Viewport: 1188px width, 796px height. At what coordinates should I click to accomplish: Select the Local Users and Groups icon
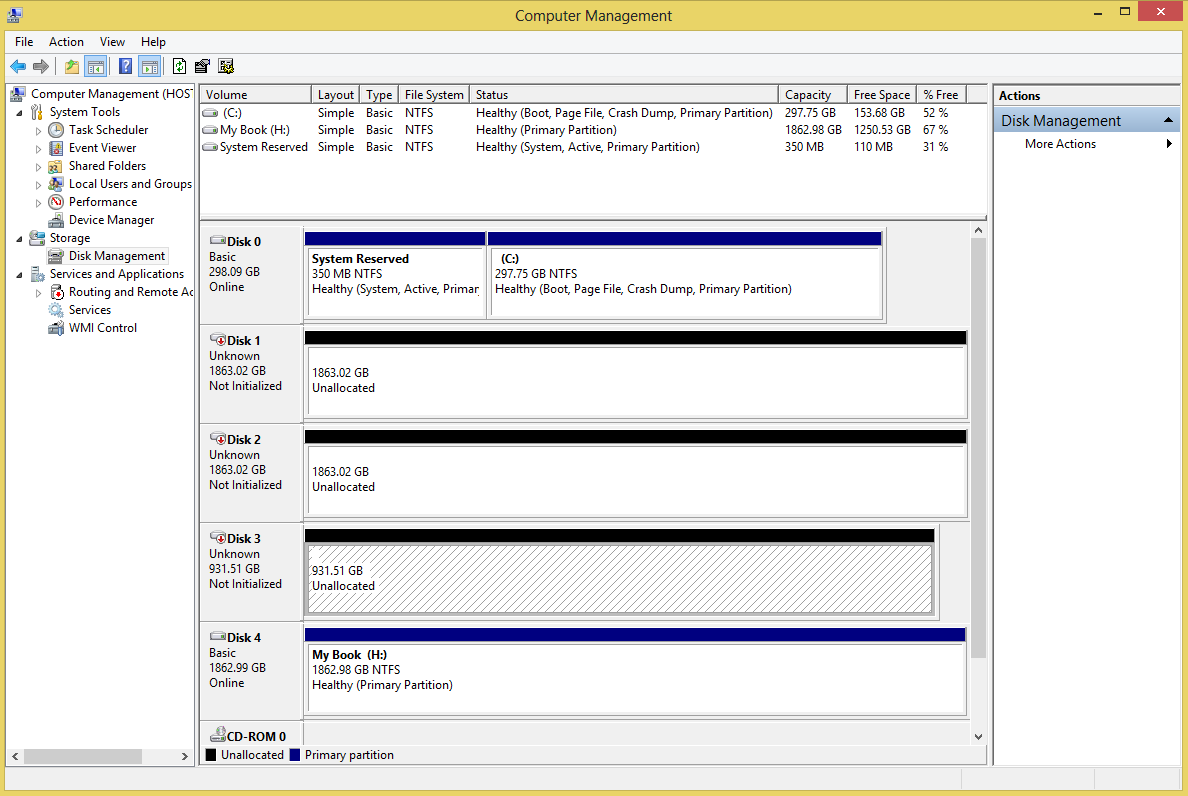(x=55, y=184)
